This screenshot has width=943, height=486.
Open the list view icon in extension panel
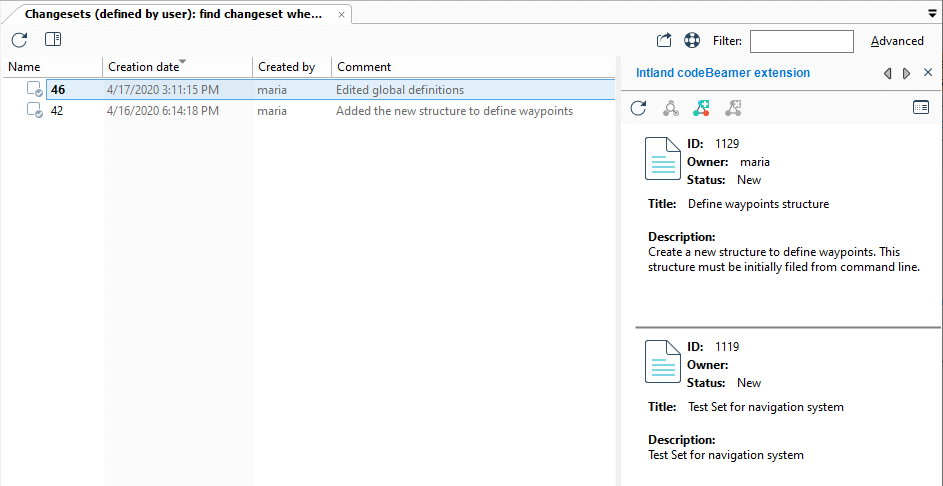point(921,108)
